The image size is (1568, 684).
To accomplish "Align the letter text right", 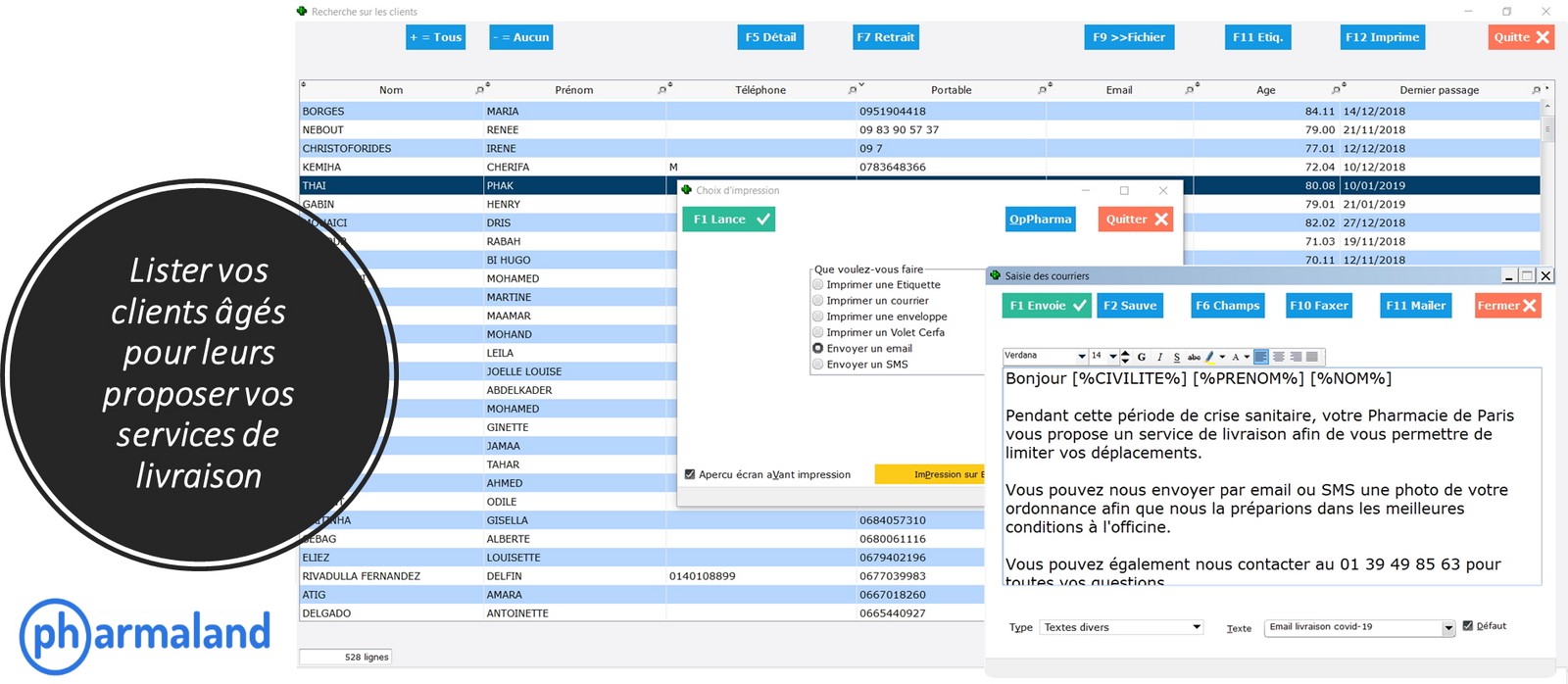I will tap(1296, 357).
